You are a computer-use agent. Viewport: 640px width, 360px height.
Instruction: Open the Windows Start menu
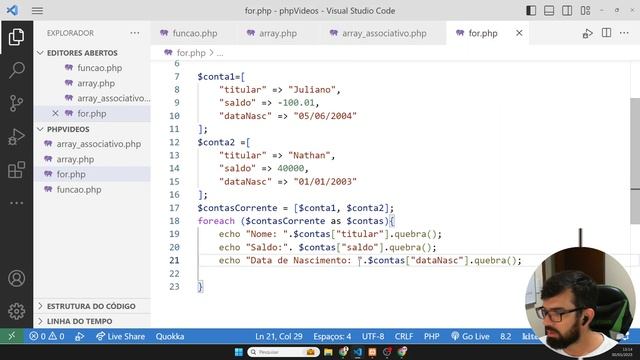pyautogui.click(x=239, y=352)
